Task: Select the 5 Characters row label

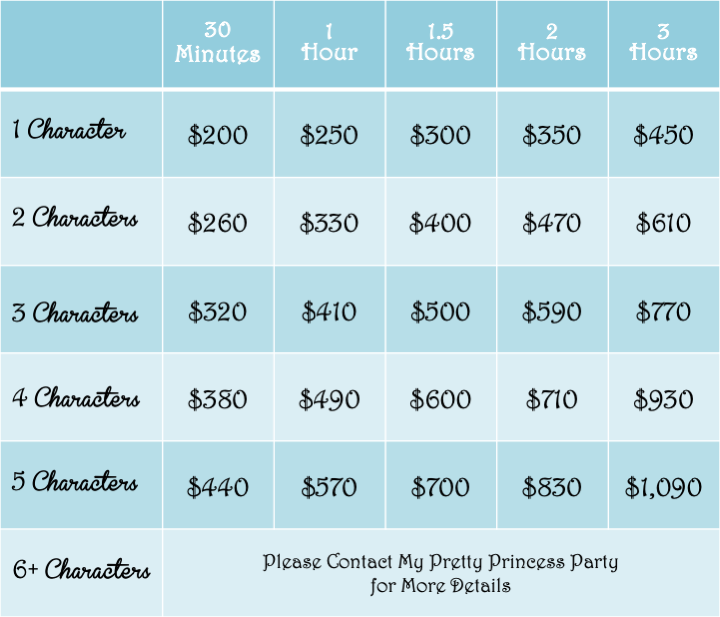Action: (75, 481)
